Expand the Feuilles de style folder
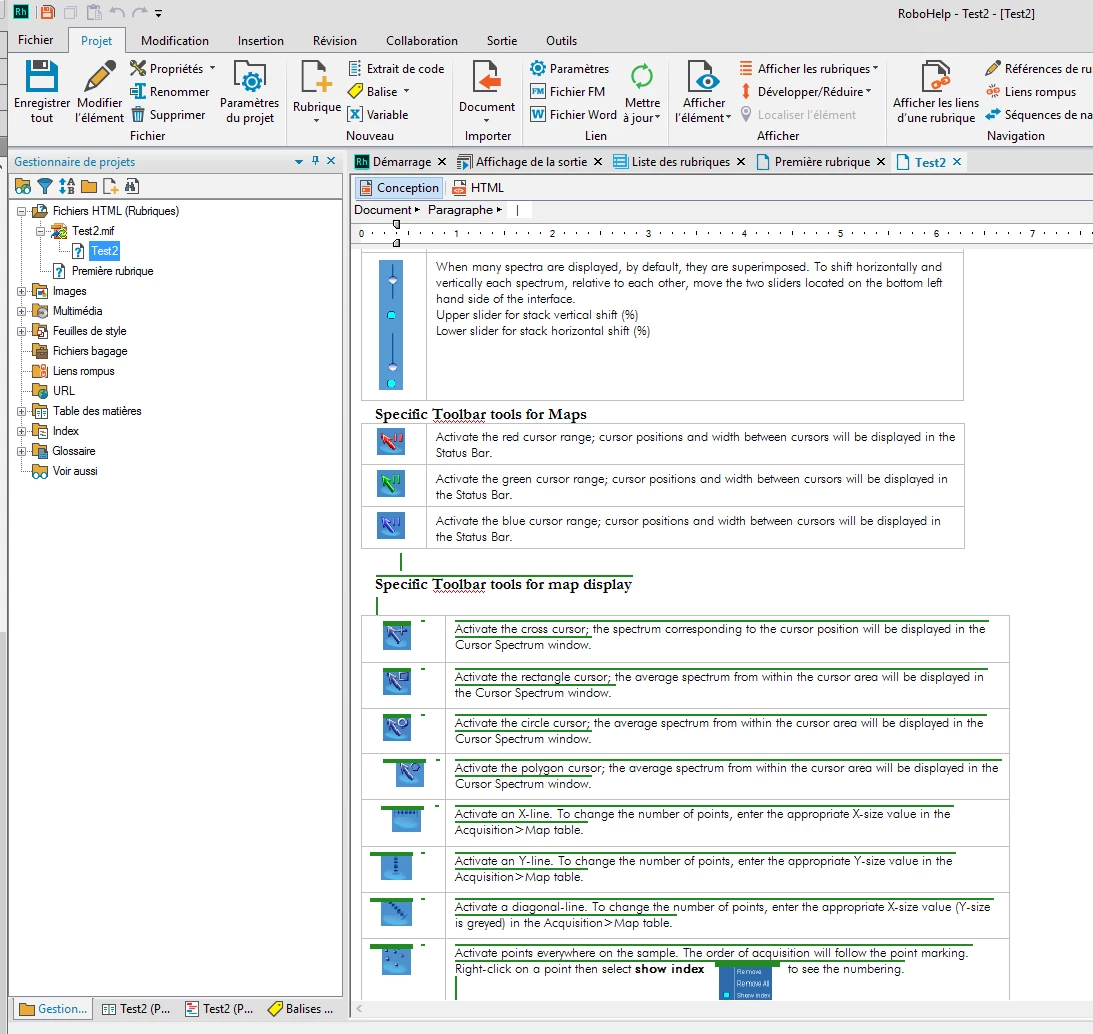The height and width of the screenshot is (1034, 1093). click(22, 331)
